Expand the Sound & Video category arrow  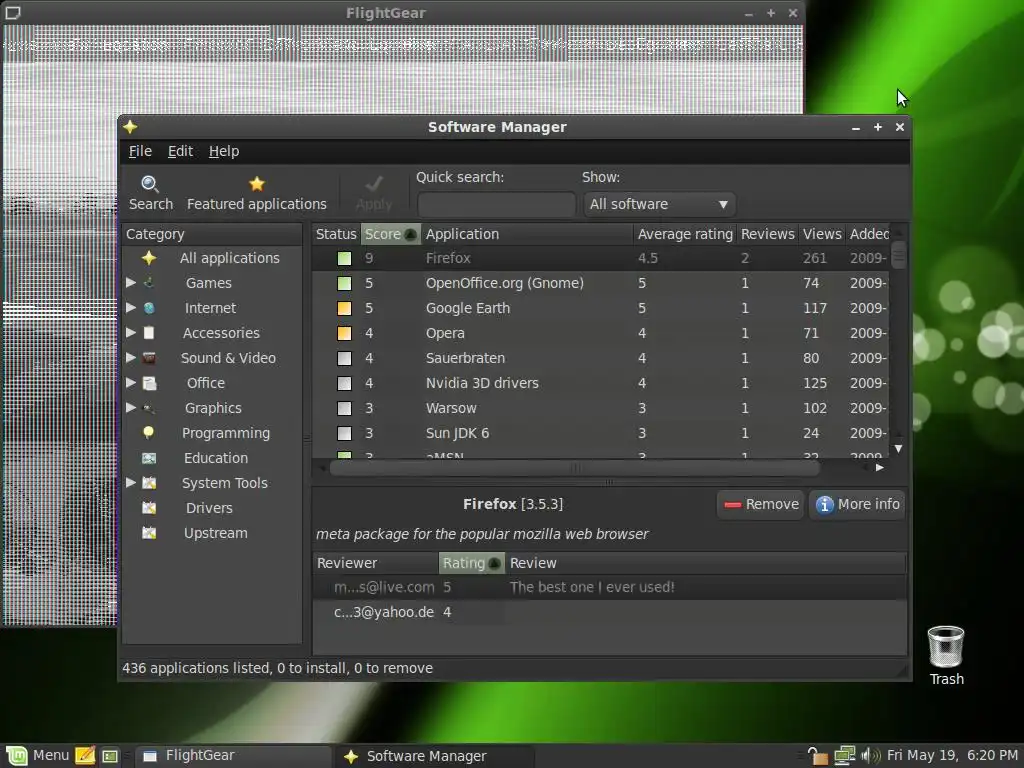point(131,357)
